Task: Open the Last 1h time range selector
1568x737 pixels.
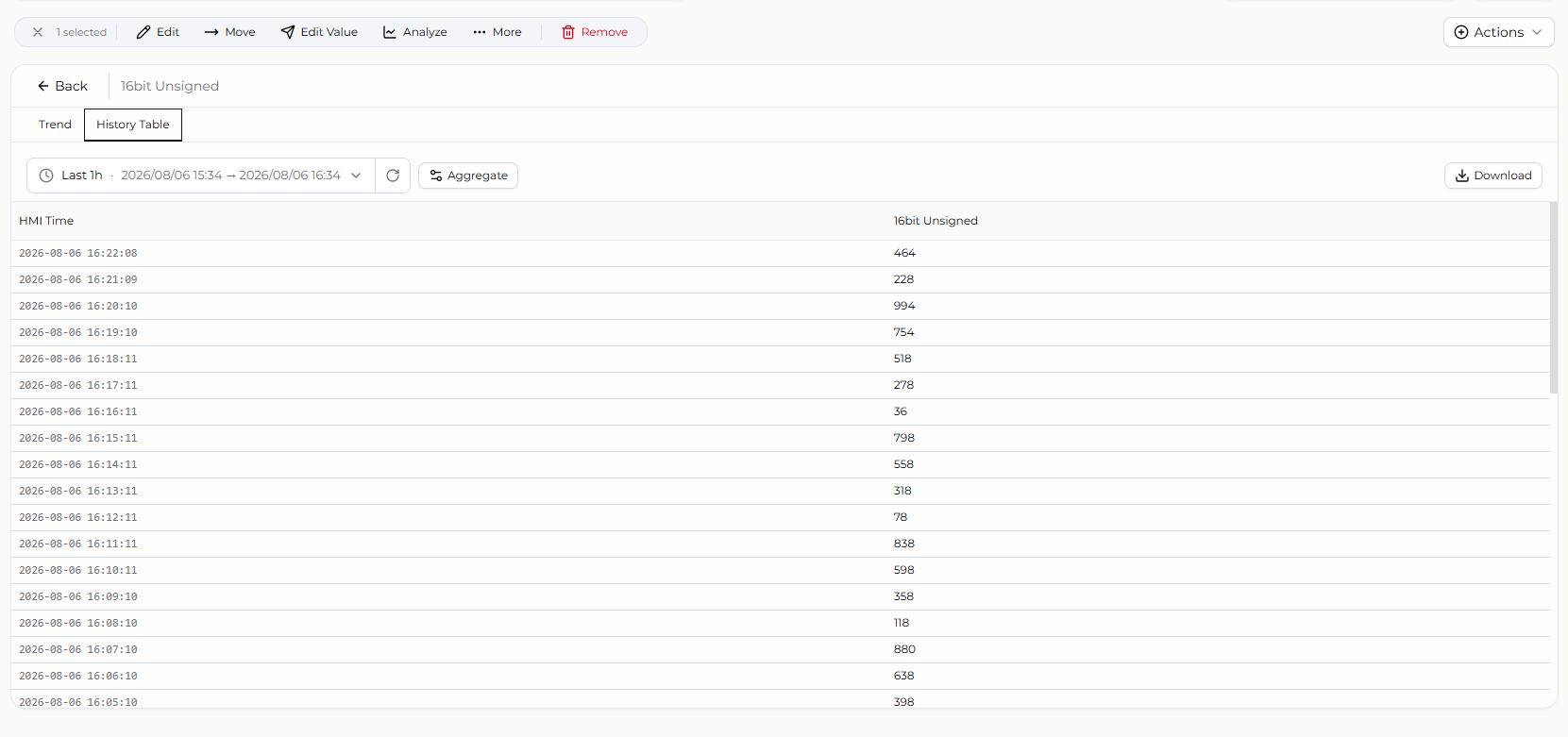Action: tap(201, 176)
